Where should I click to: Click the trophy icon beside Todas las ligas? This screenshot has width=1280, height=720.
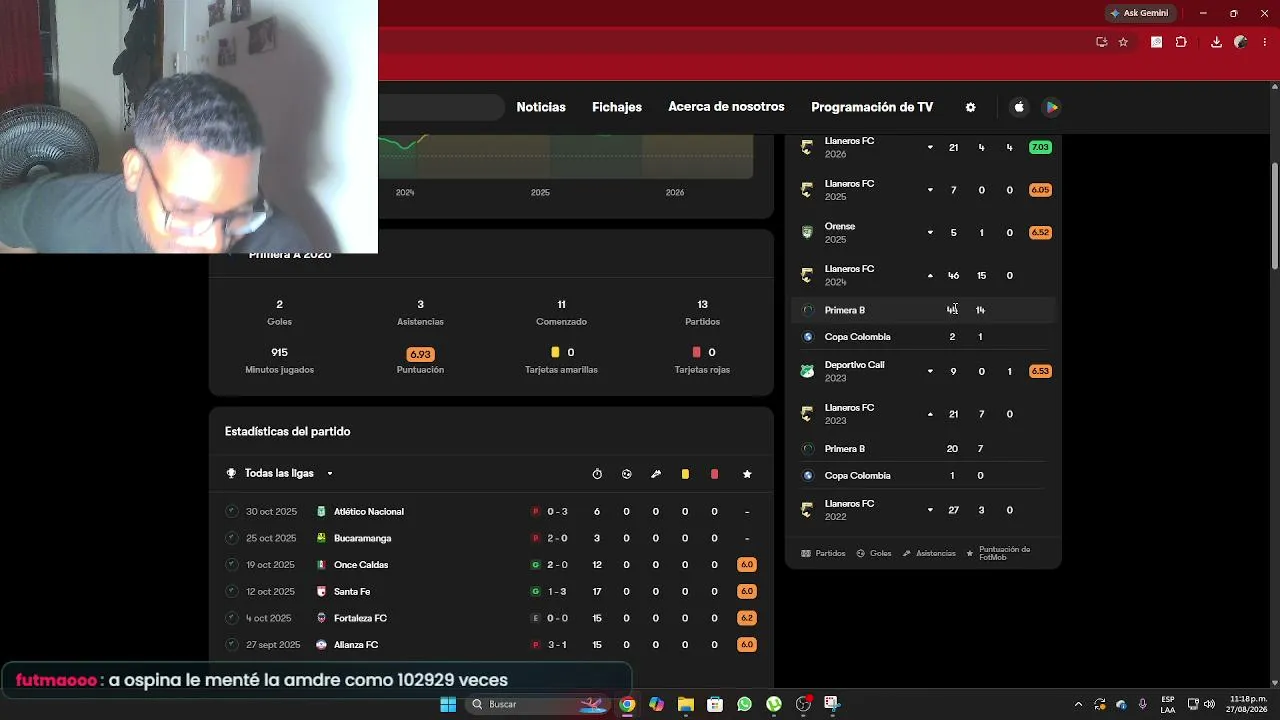click(232, 474)
